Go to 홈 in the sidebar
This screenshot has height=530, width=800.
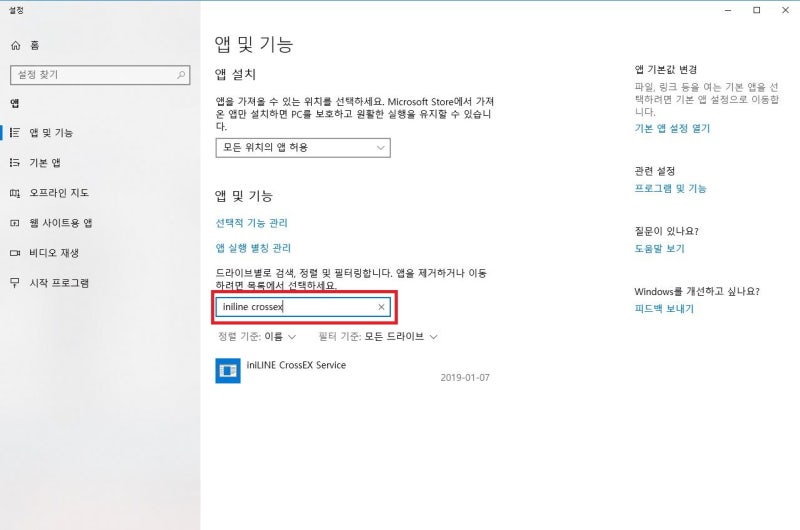point(100,45)
